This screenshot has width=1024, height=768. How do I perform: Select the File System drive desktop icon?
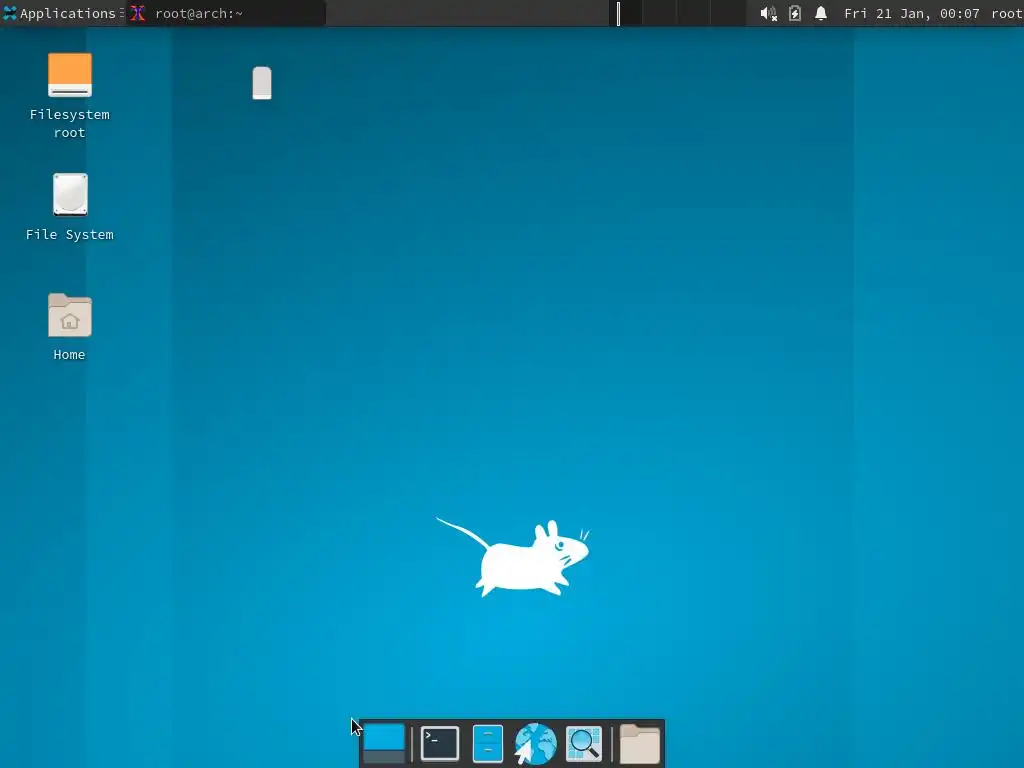click(70, 207)
